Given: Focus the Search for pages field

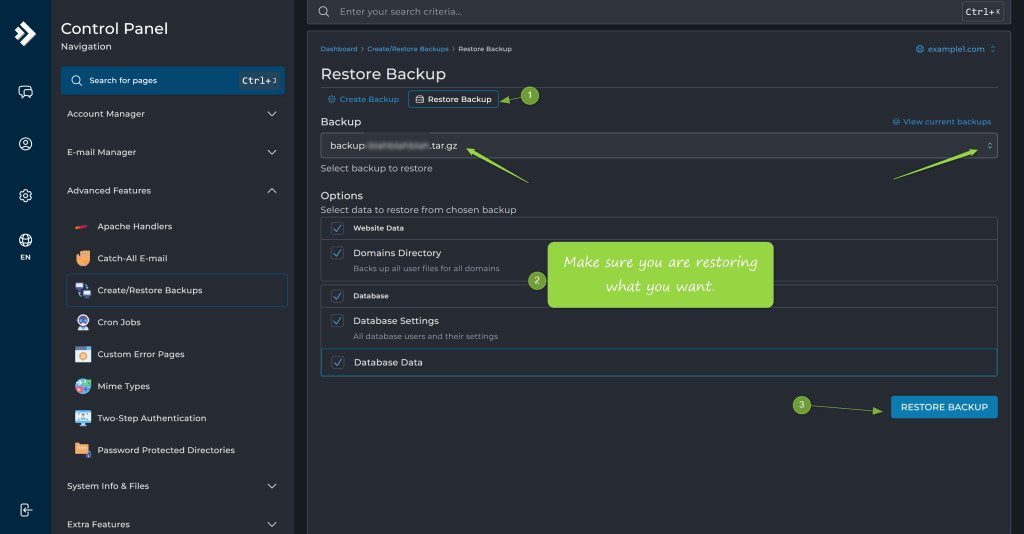Looking at the screenshot, I should pos(172,80).
